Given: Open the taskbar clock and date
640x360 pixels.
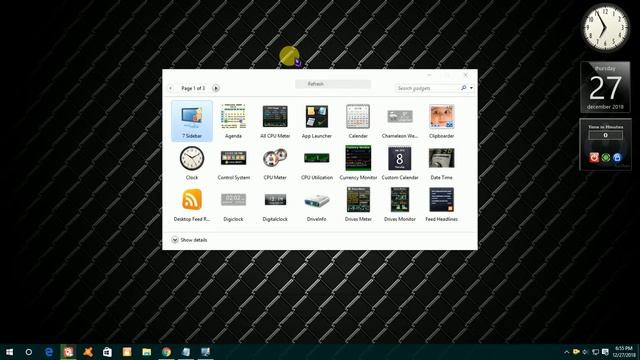Looking at the screenshot, I should tap(623, 352).
